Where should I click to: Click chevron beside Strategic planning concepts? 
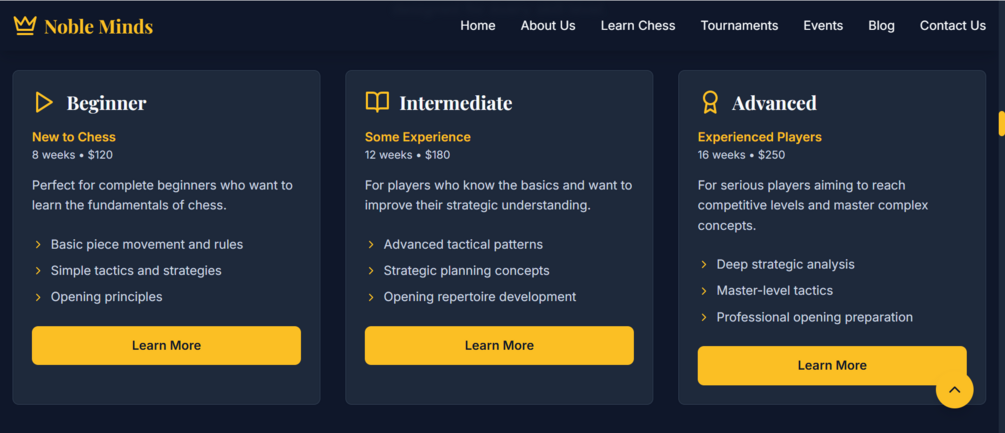tap(371, 271)
